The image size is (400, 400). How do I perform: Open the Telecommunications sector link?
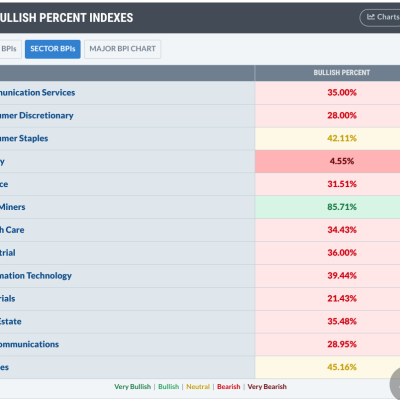point(29,344)
